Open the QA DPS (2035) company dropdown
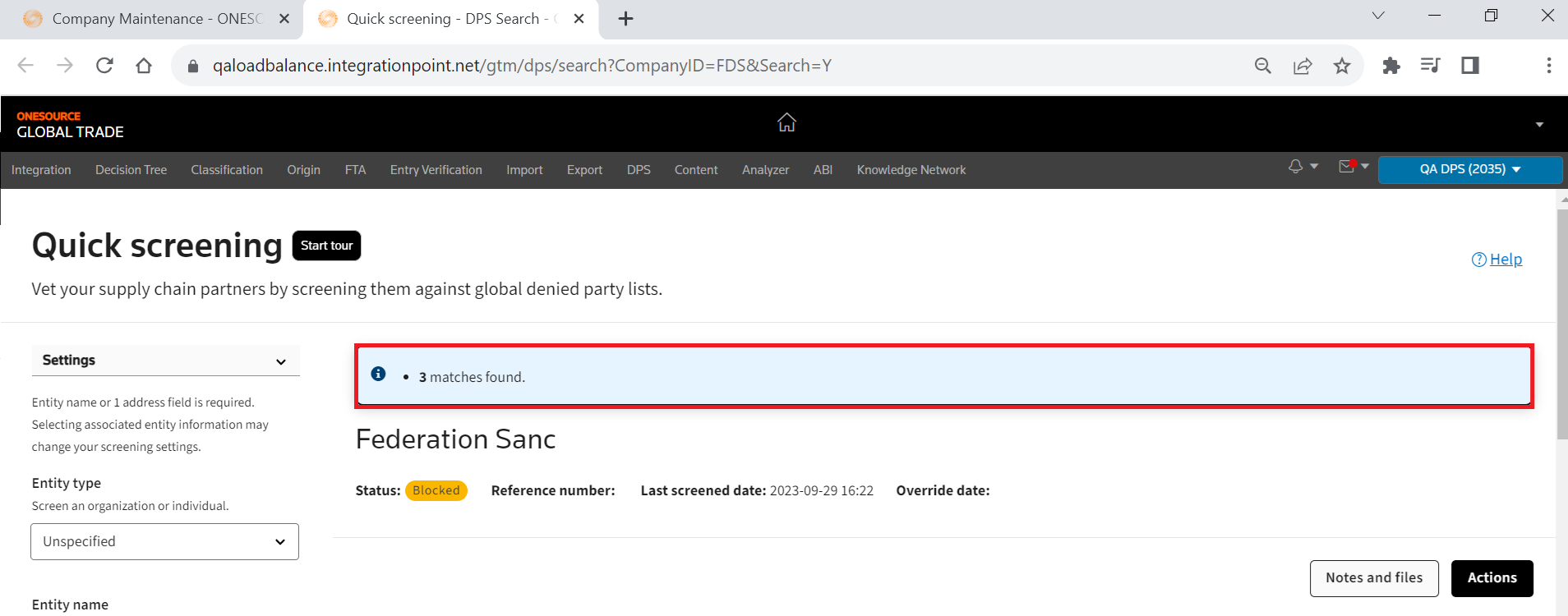The width and height of the screenshot is (1568, 616). point(1469,169)
